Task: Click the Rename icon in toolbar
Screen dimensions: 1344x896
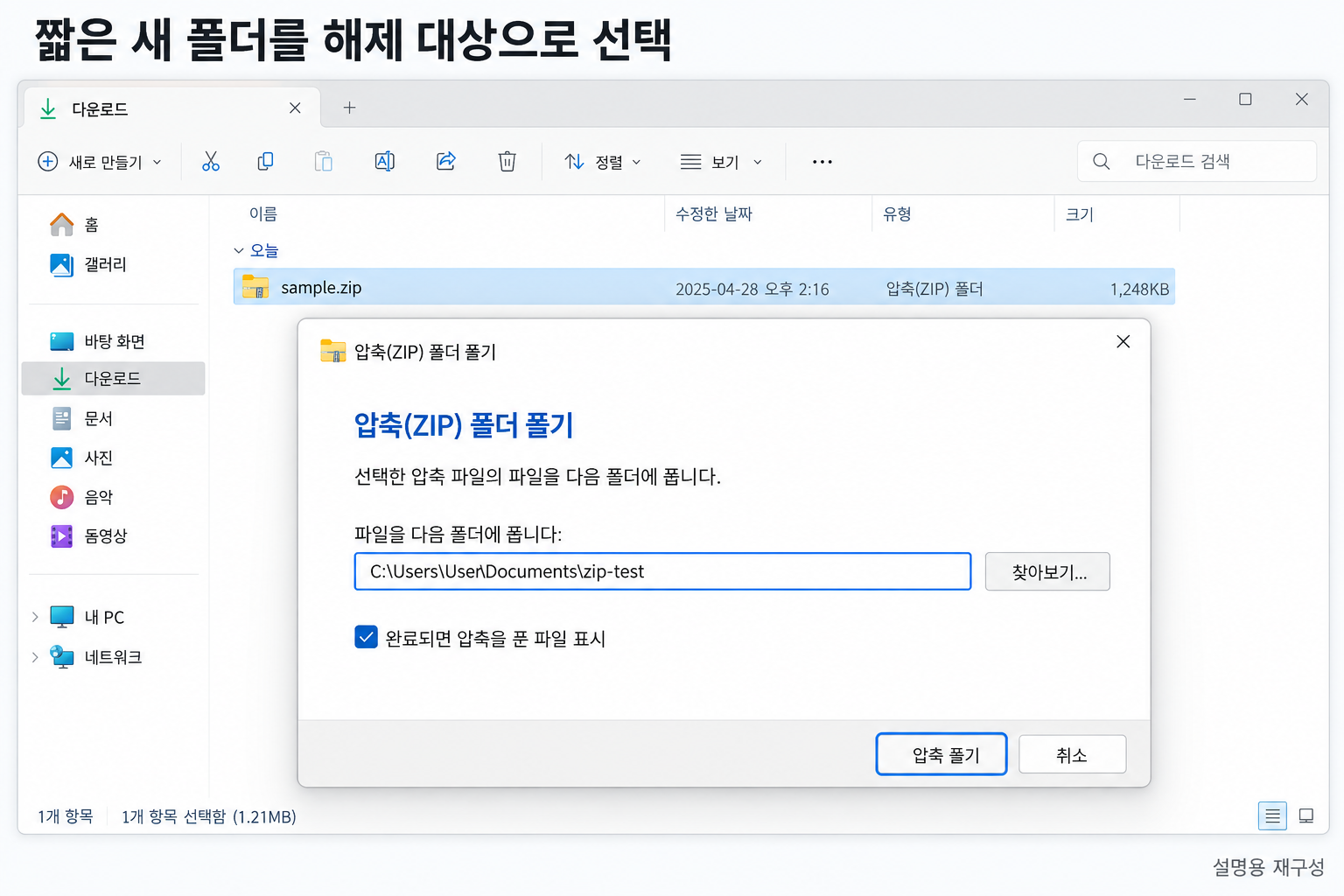Action: (384, 161)
